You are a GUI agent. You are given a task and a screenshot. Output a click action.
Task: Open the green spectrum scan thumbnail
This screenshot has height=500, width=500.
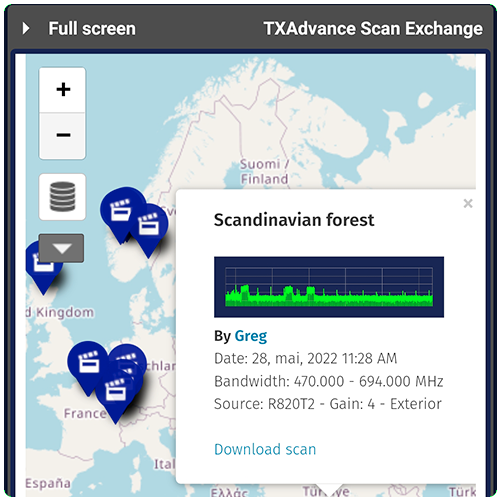tap(329, 287)
